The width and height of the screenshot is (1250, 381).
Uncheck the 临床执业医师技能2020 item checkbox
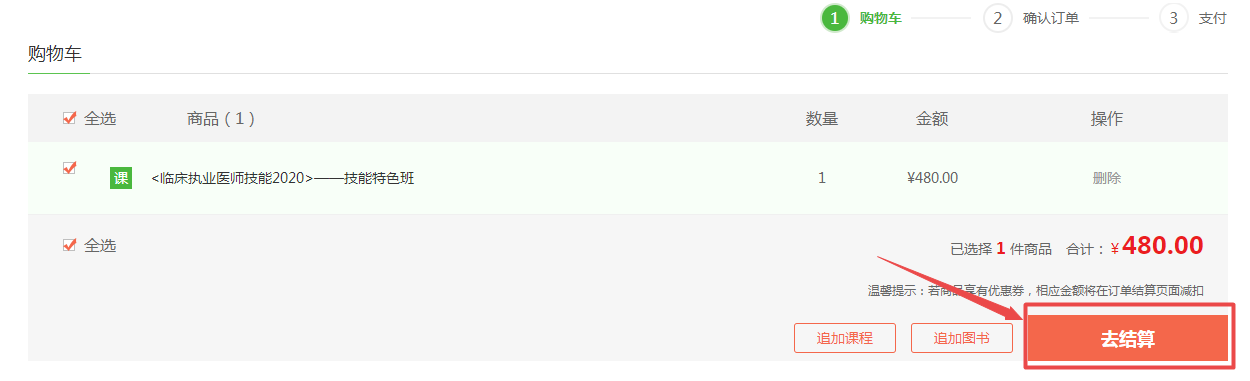70,168
